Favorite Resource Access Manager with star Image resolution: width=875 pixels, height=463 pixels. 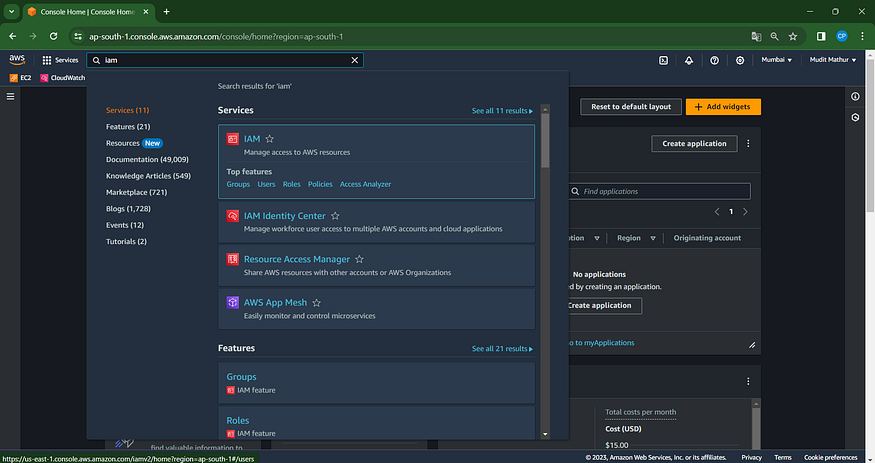[x=359, y=259]
